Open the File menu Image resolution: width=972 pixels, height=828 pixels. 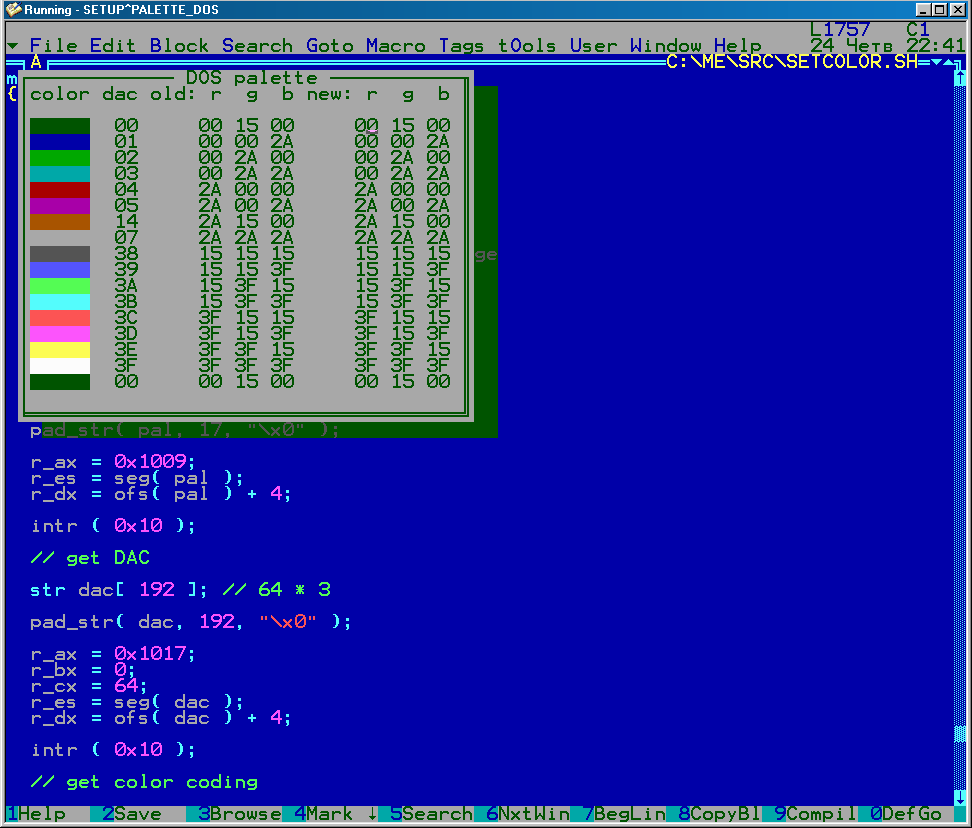pos(53,46)
